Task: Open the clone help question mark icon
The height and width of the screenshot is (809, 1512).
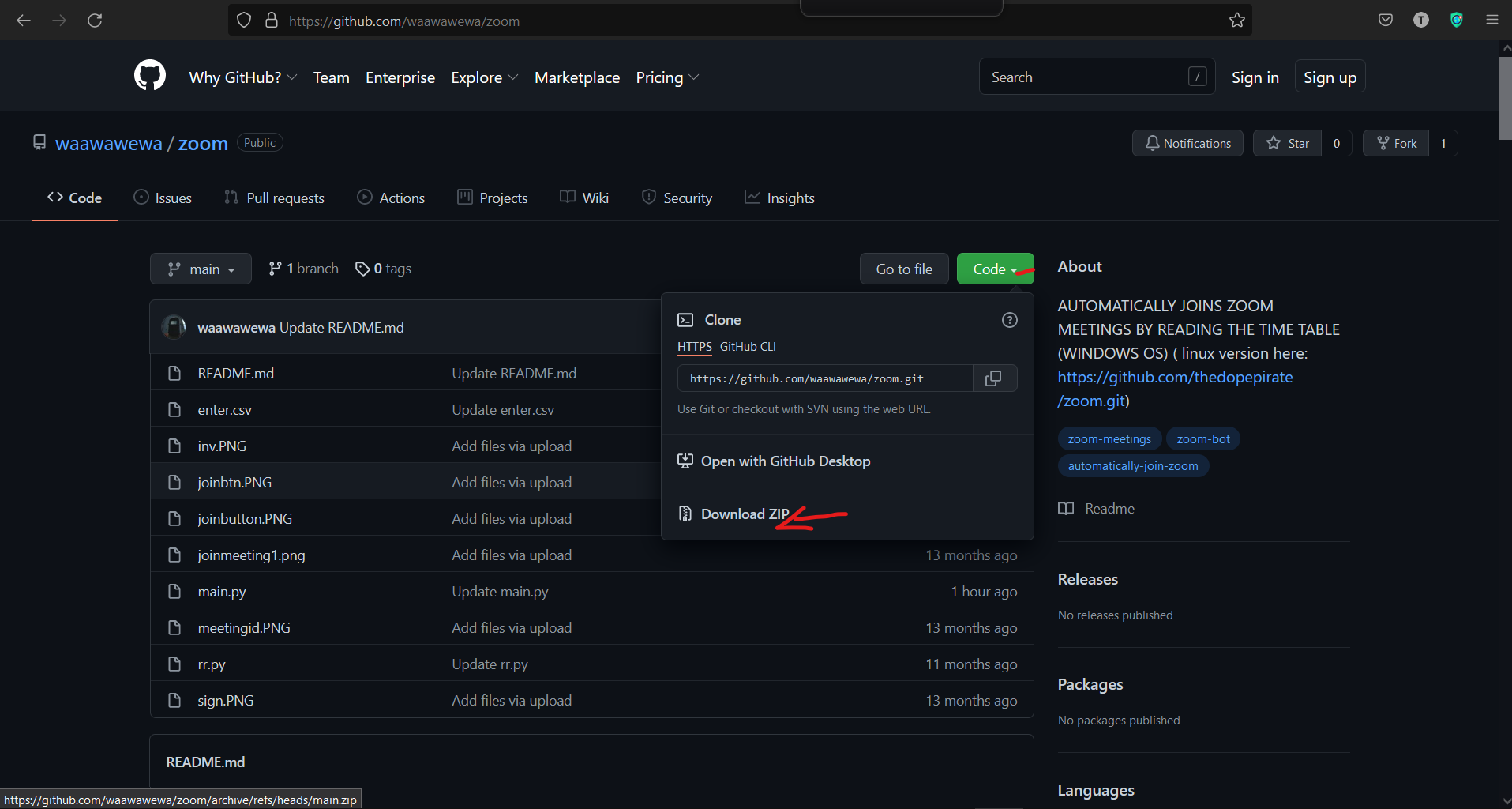Action: [x=1010, y=320]
